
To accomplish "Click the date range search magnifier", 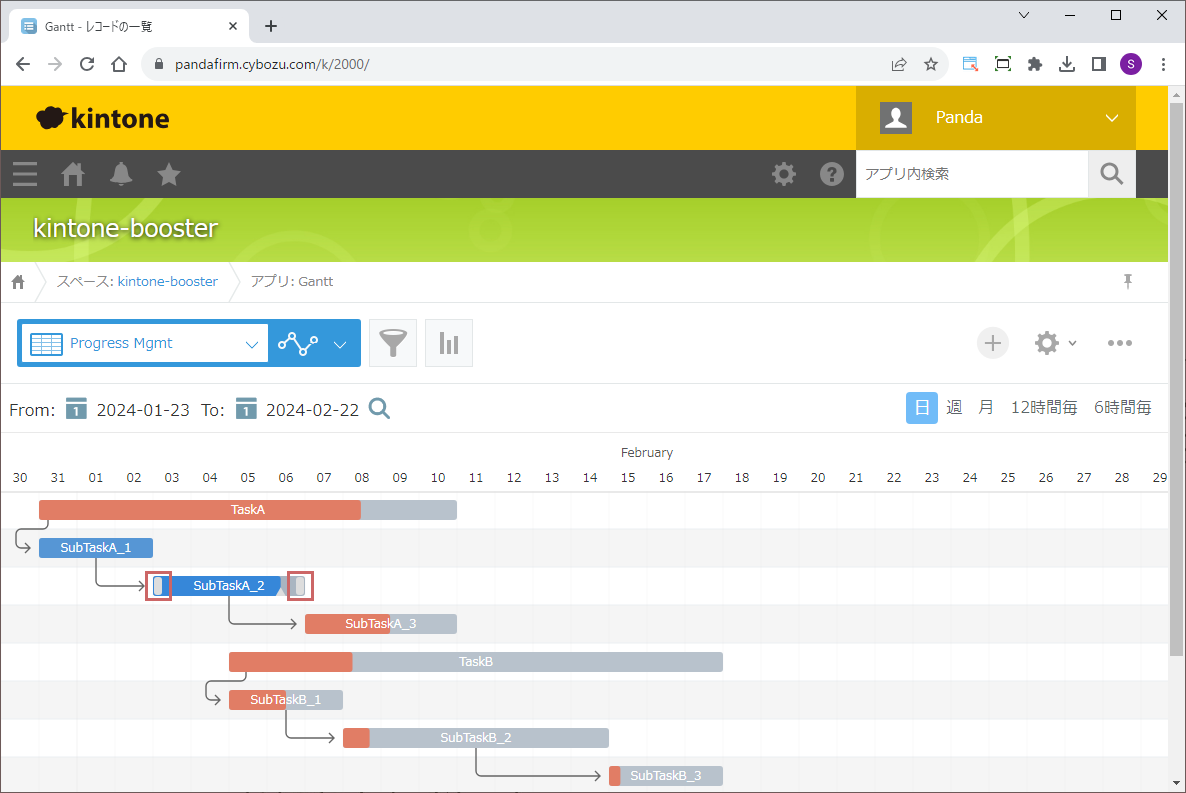I will click(x=379, y=408).
